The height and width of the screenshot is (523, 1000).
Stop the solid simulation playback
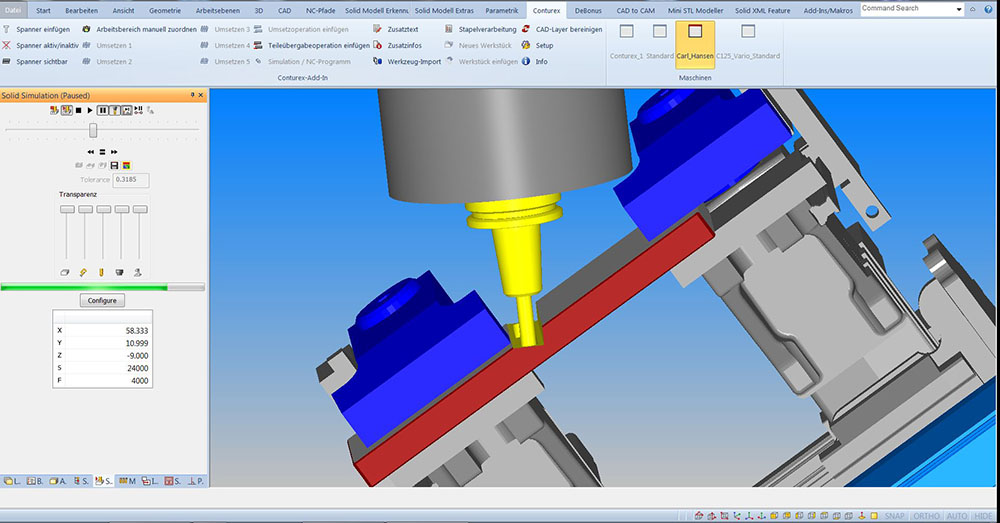tap(78, 110)
